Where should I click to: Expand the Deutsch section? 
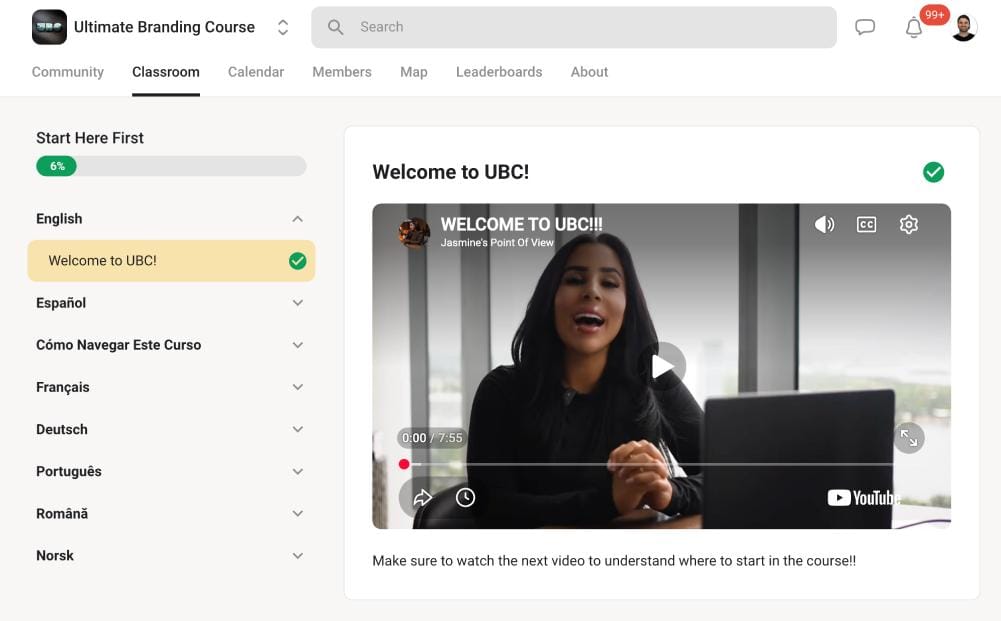tap(170, 429)
